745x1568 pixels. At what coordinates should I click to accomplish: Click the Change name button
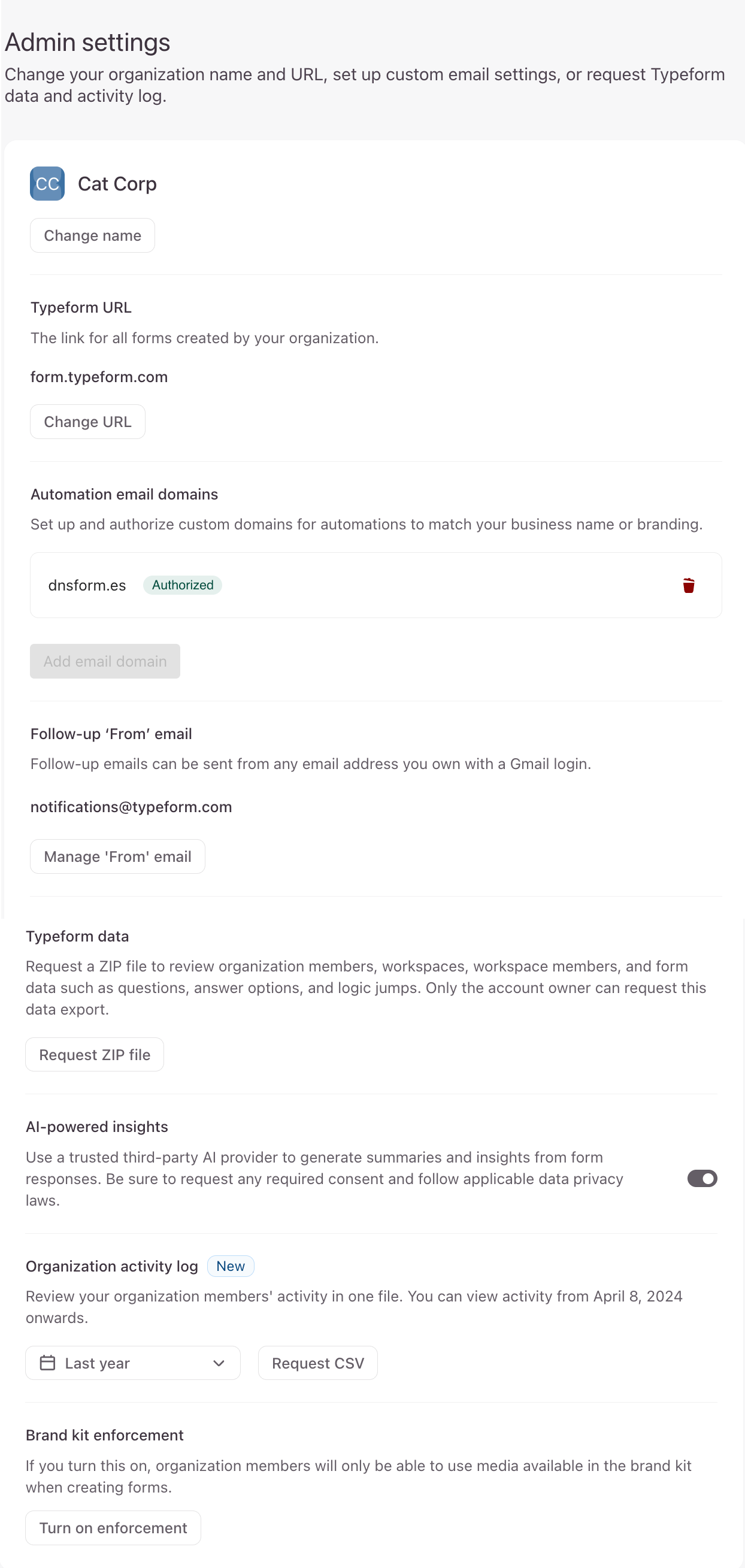92,235
